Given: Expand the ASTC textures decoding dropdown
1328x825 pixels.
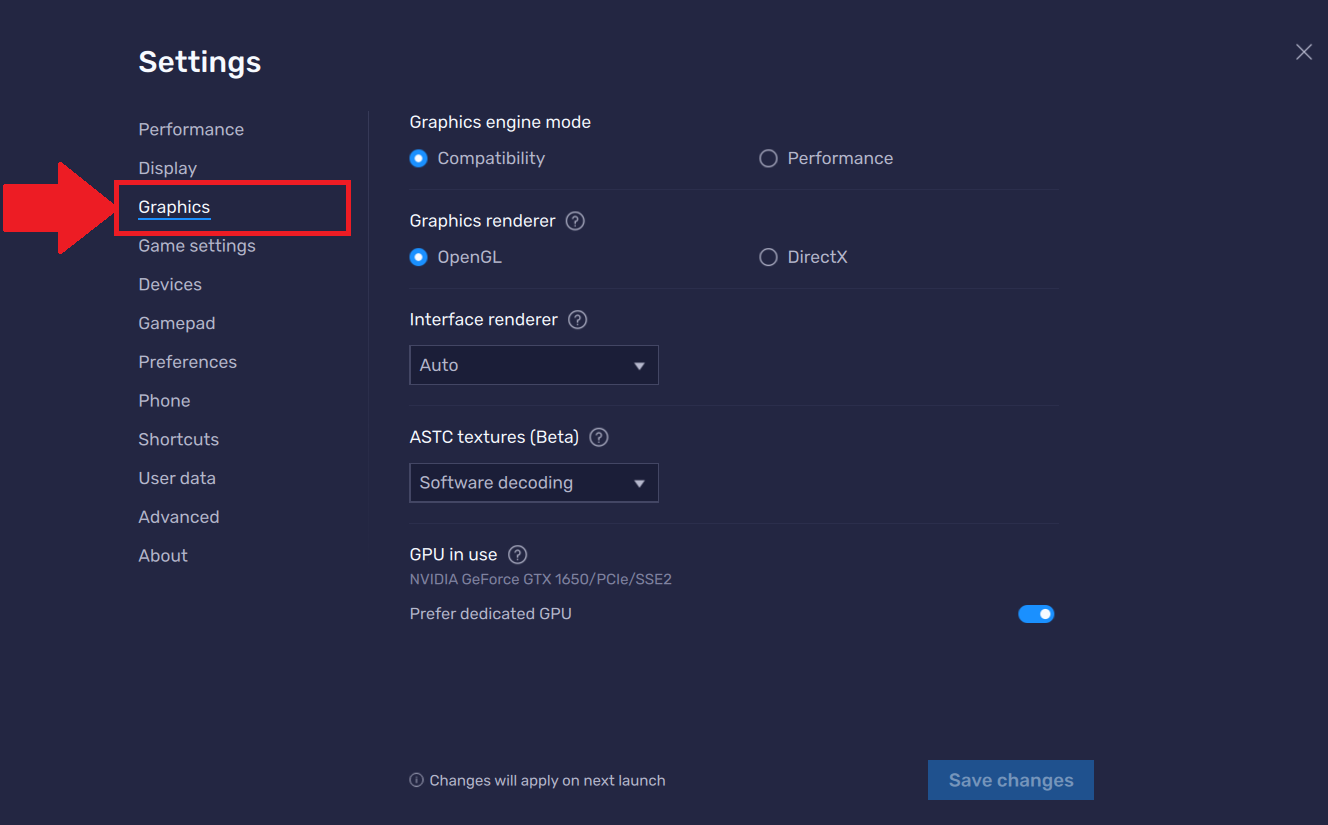Looking at the screenshot, I should click(533, 483).
